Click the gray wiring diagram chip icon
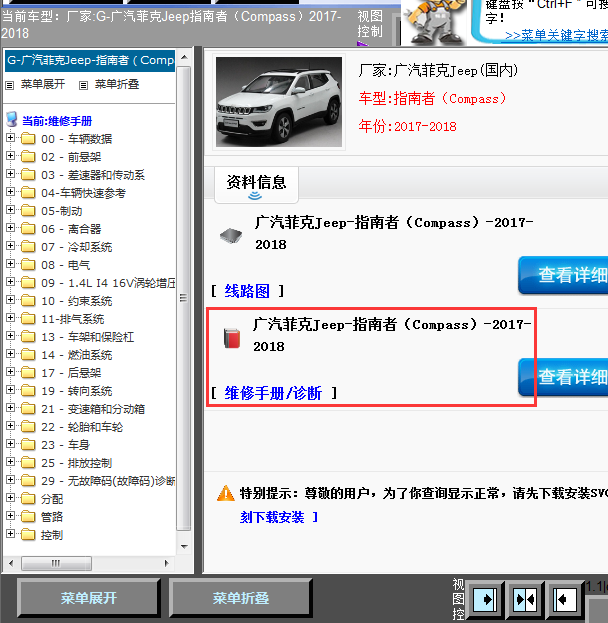 [229, 236]
